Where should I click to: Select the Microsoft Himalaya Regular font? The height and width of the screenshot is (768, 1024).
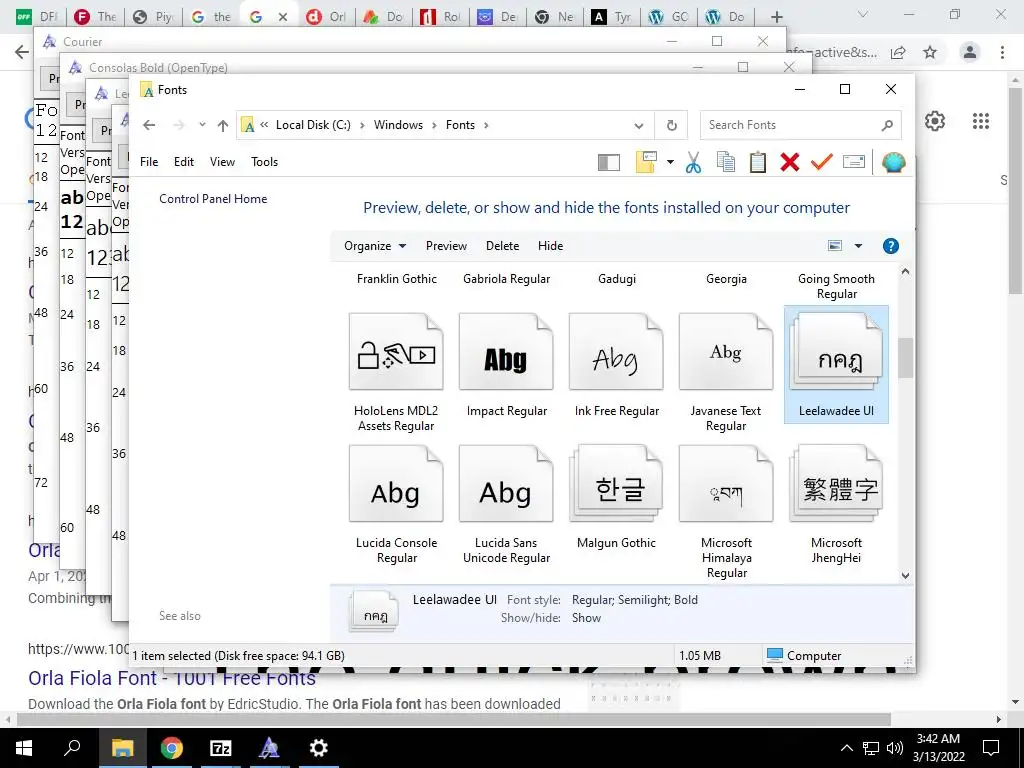click(726, 511)
